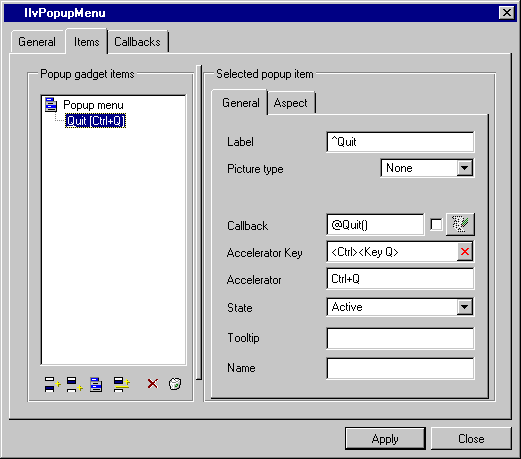Viewport: 521px width, 459px height.
Task: Click the add submenu icon
Action: [96, 384]
